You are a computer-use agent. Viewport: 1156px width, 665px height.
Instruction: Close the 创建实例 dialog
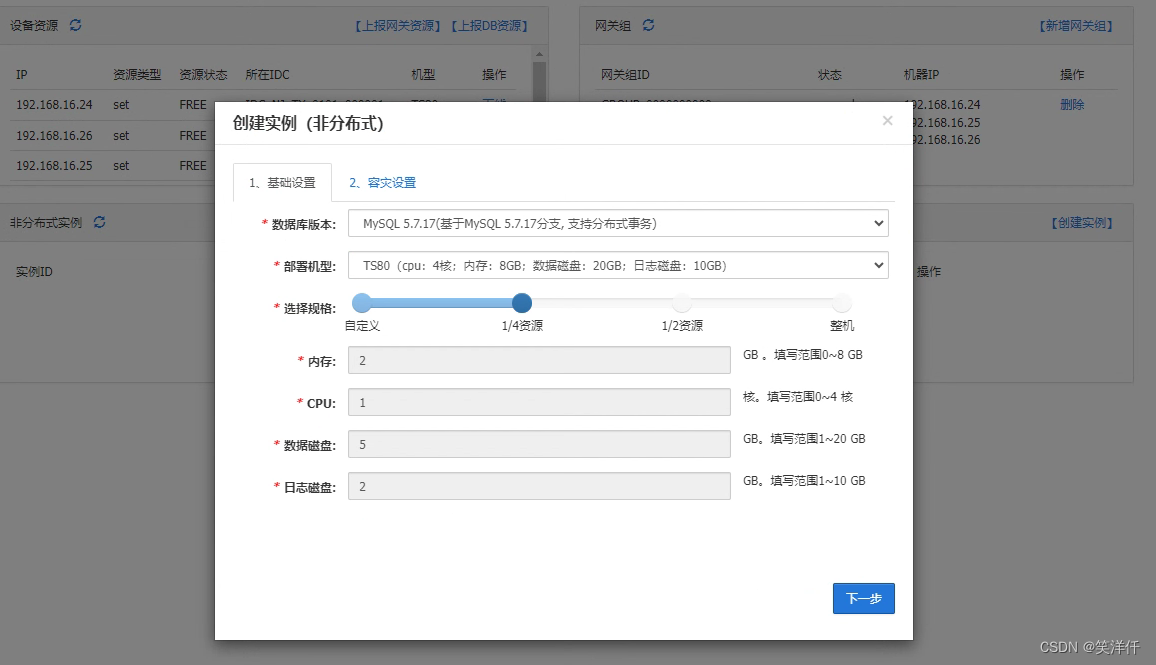click(x=888, y=120)
